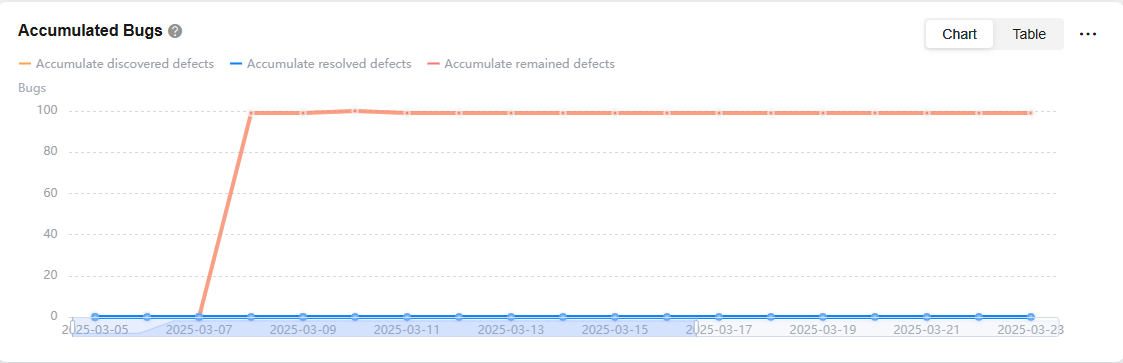This screenshot has width=1123, height=363.
Task: Click the 2025-03-21 x-axis date label
Action: point(927,330)
